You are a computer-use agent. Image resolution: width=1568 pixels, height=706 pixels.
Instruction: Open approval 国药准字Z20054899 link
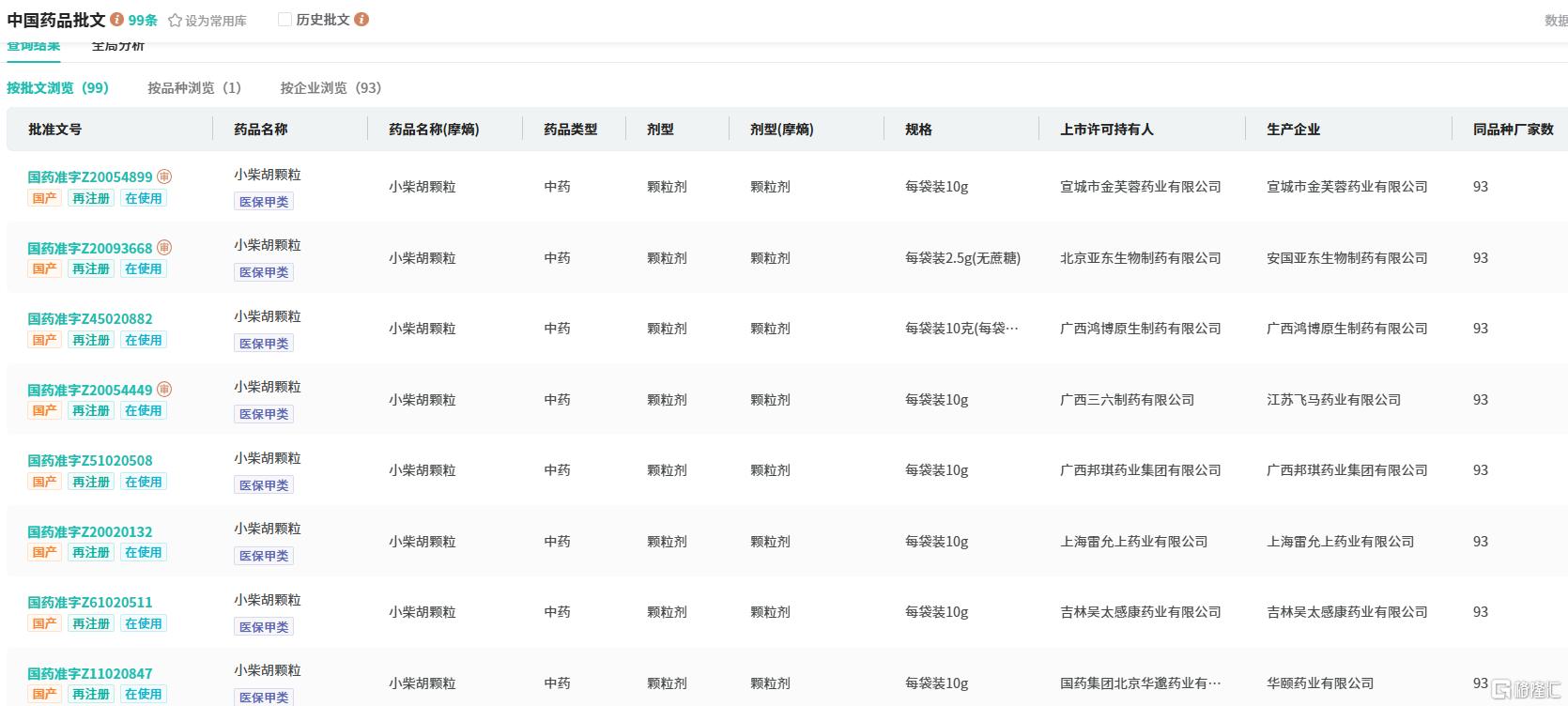point(90,176)
